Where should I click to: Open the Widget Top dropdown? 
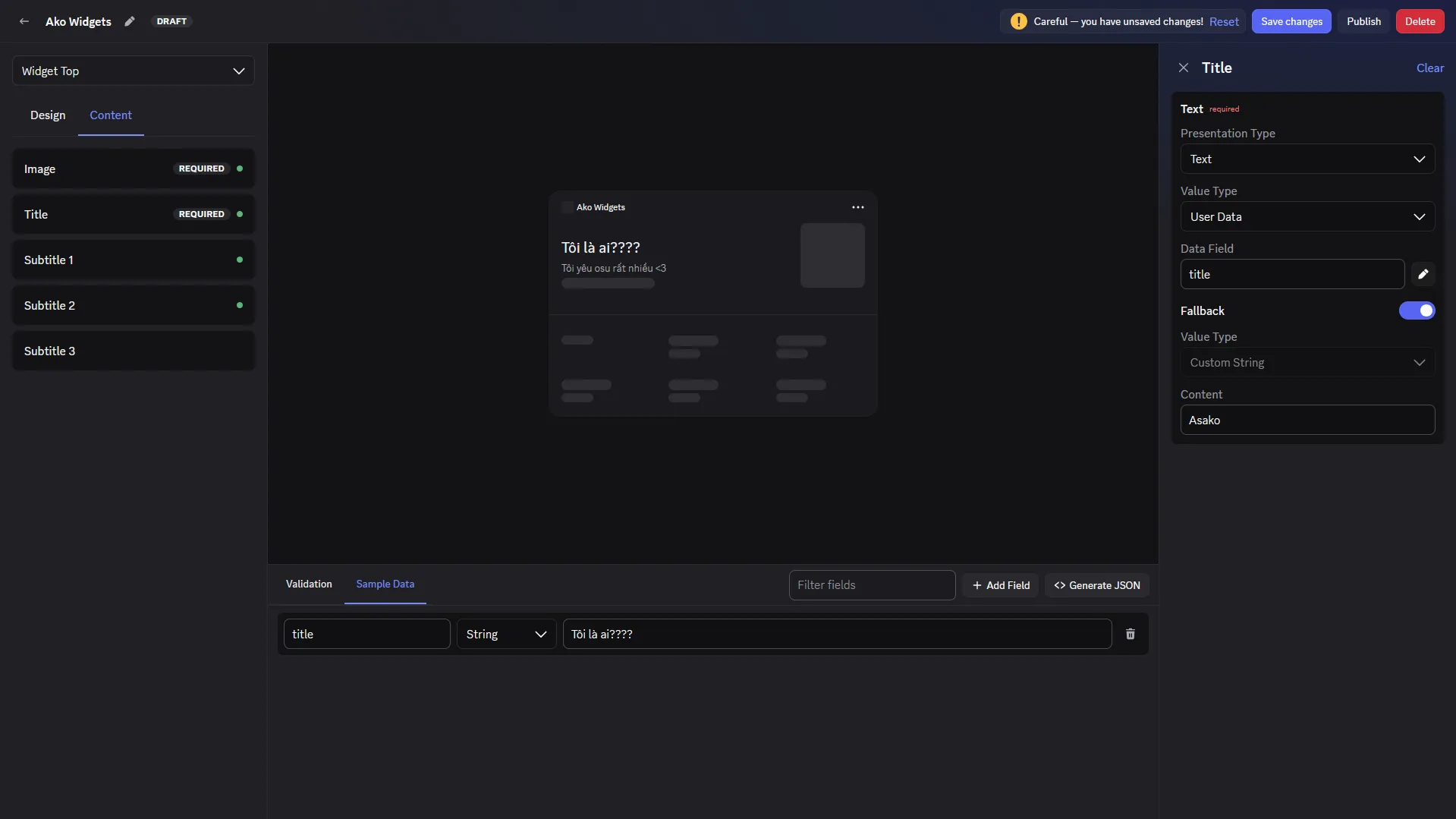pyautogui.click(x=134, y=71)
